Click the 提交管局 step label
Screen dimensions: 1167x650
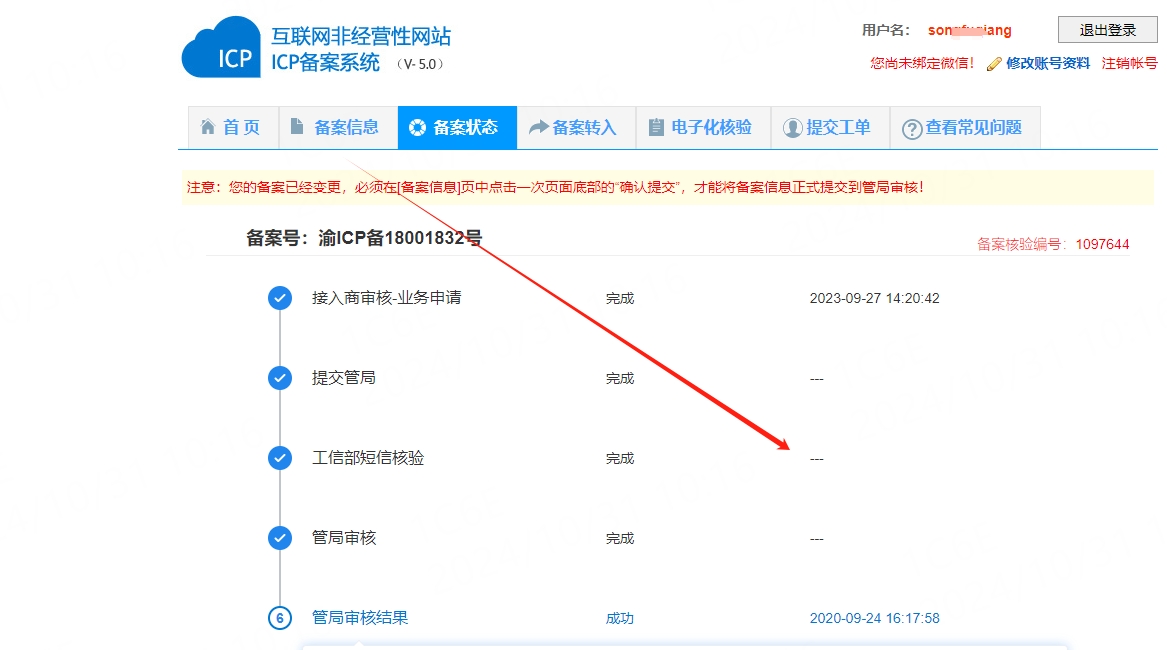point(343,377)
